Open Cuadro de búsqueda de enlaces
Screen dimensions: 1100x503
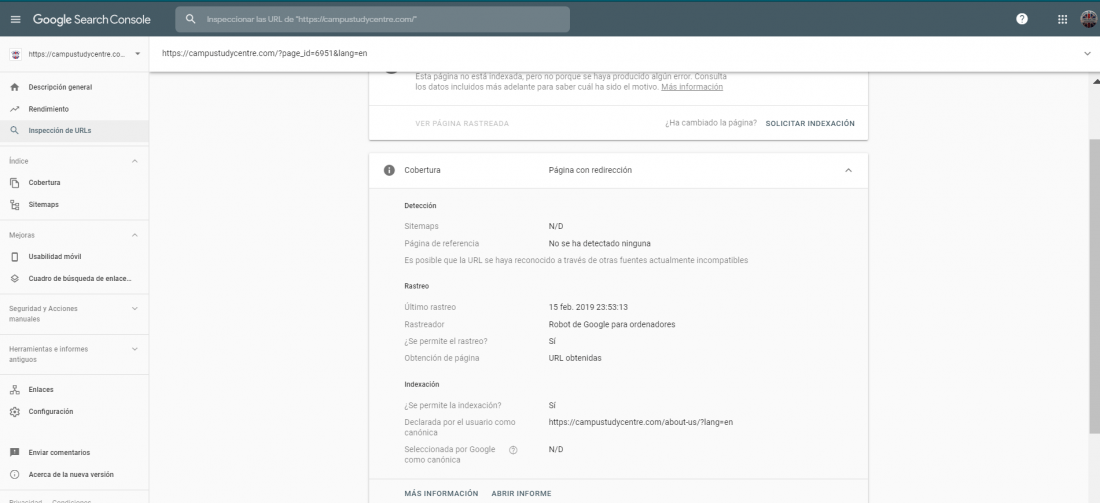point(74,279)
